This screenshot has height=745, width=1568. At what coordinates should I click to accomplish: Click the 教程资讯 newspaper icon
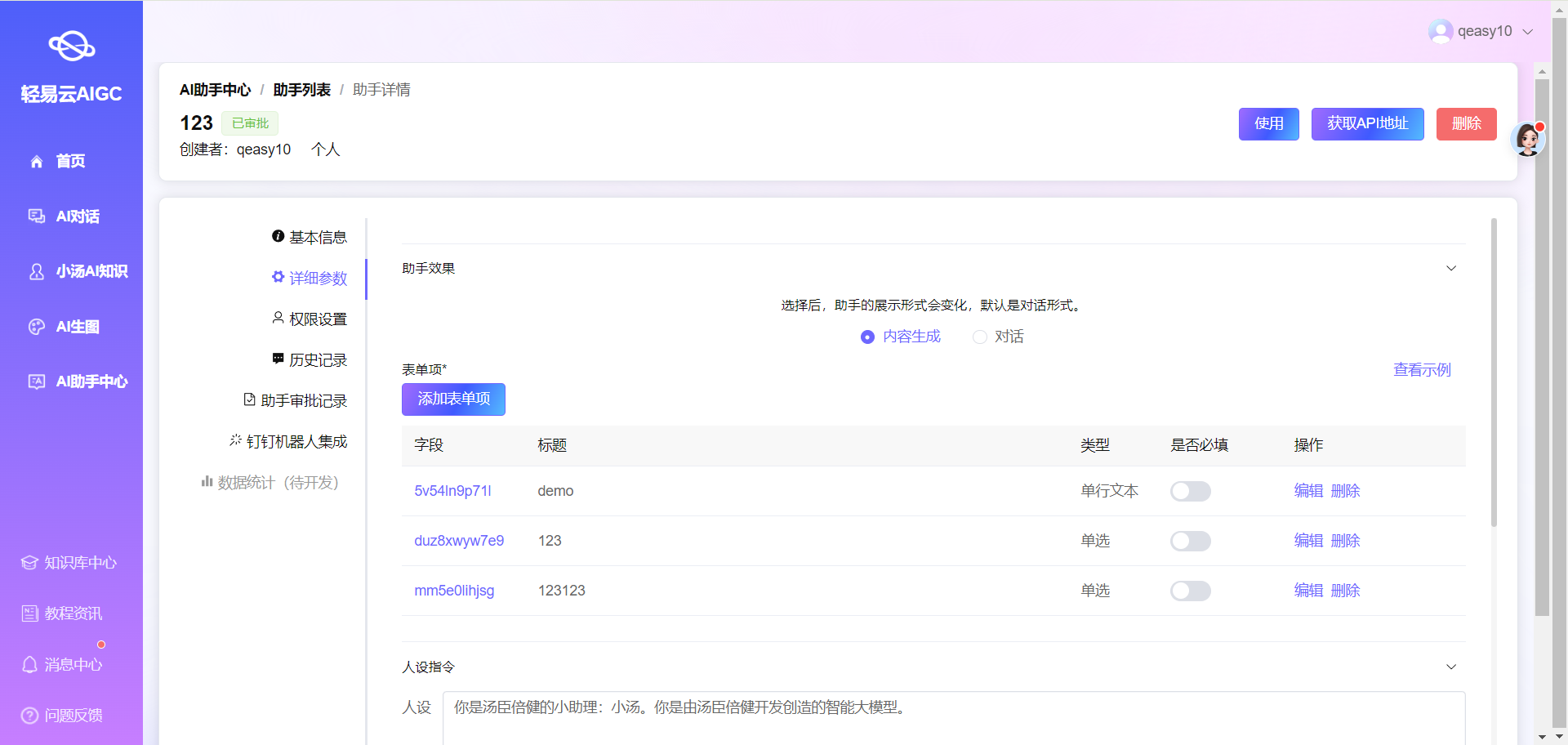tap(30, 613)
